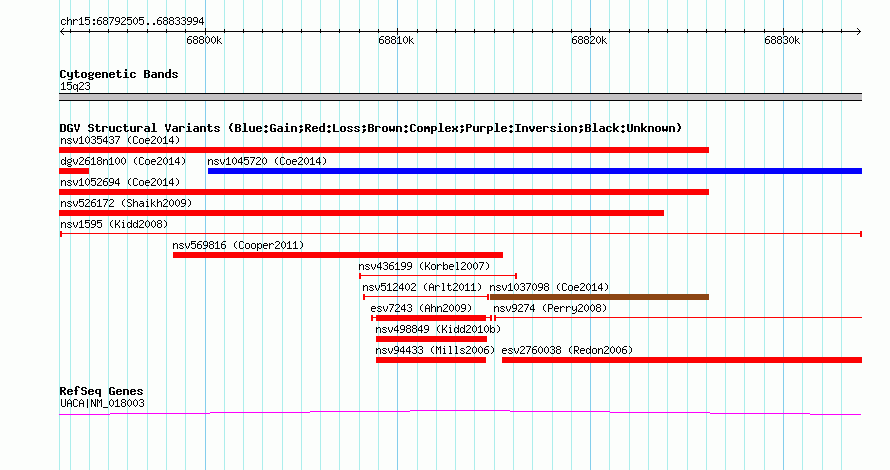Click the red bar under esv2760038
The height and width of the screenshot is (470, 890).
click(x=682, y=360)
